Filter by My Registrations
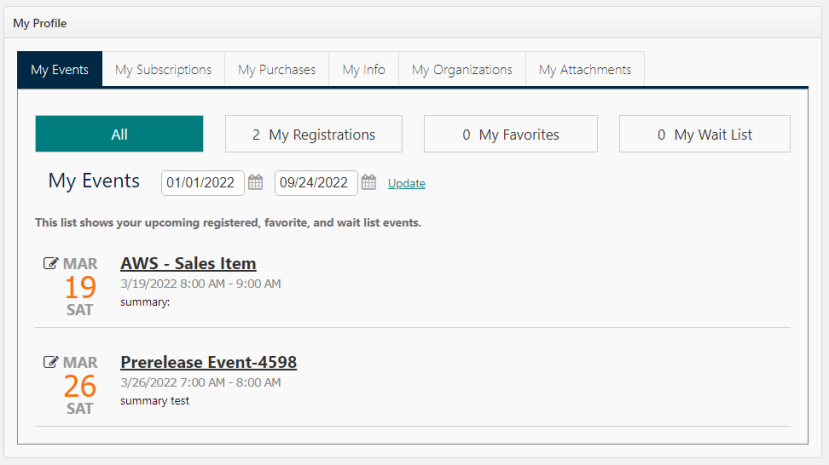 click(x=314, y=134)
